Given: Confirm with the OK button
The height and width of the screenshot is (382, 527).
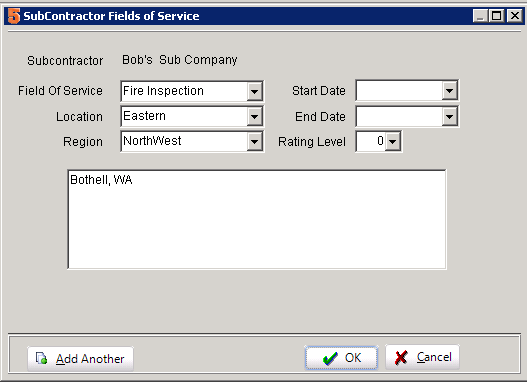Looking at the screenshot, I should (341, 358).
